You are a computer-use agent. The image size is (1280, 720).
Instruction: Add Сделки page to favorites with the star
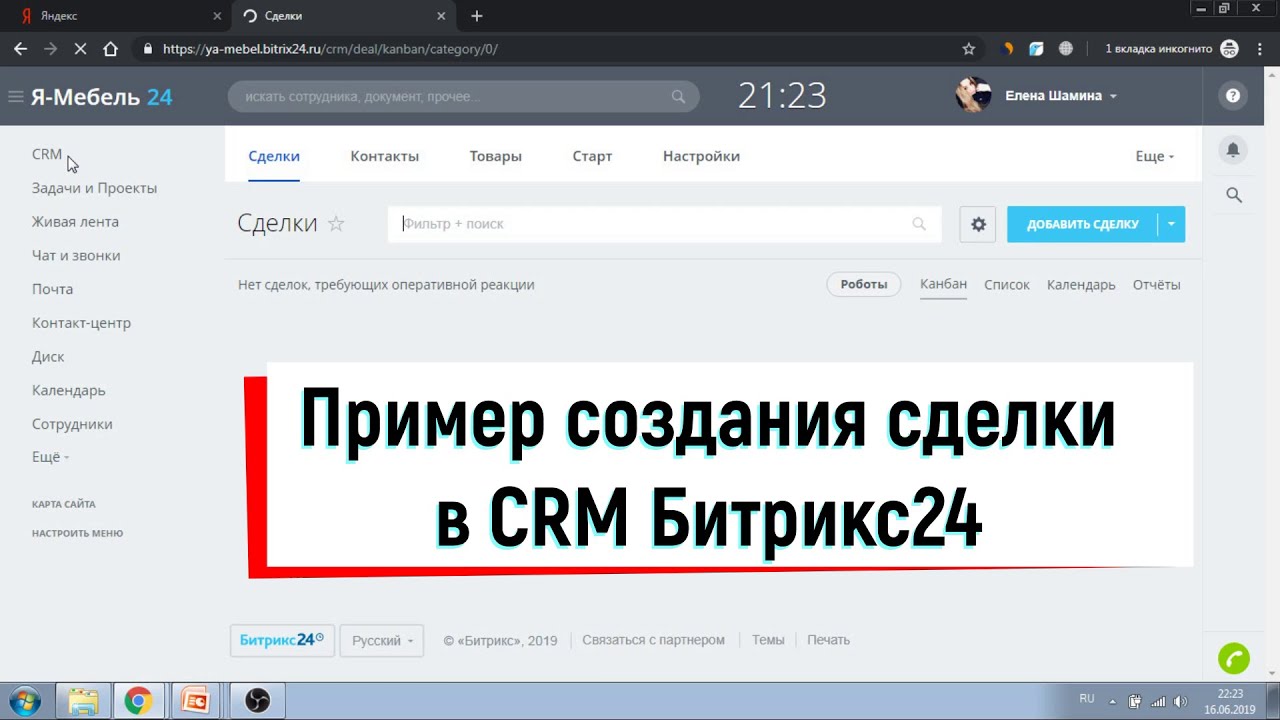[x=336, y=223]
